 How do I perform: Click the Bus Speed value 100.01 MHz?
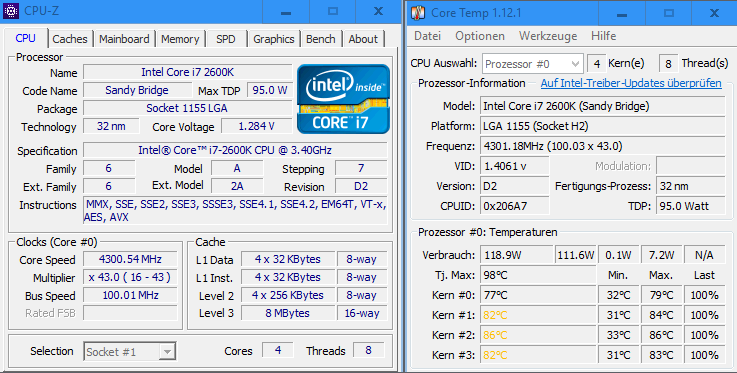pyautogui.click(x=130, y=295)
